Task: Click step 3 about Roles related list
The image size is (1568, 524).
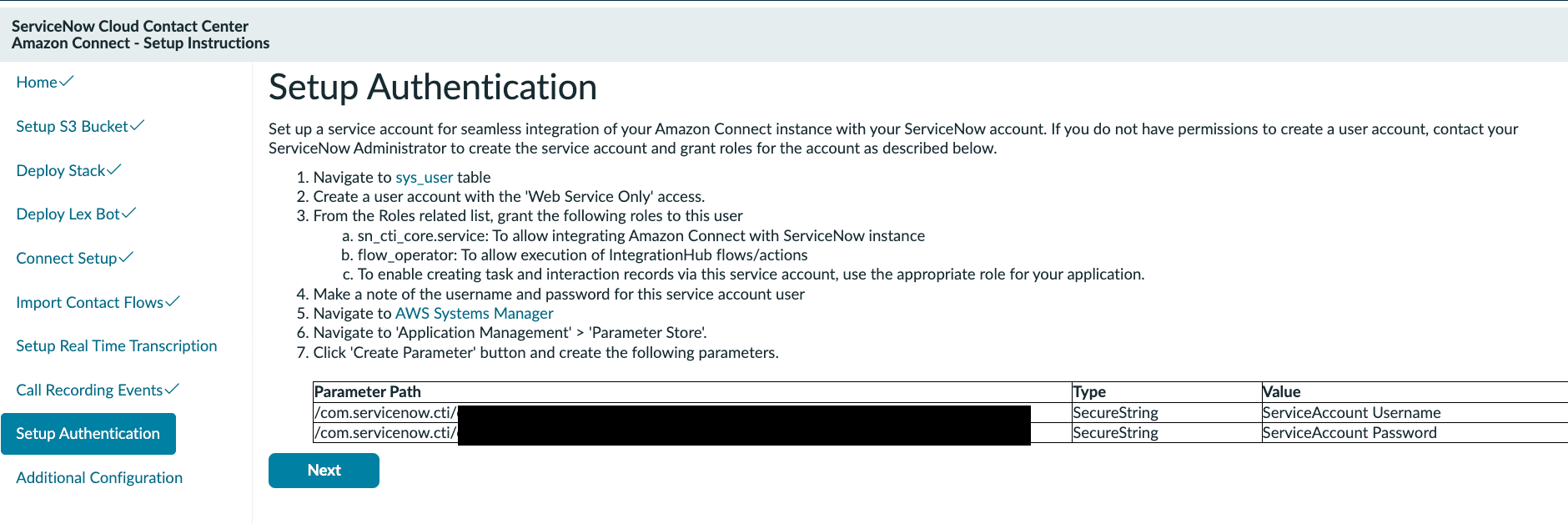Action: pyautogui.click(x=528, y=215)
